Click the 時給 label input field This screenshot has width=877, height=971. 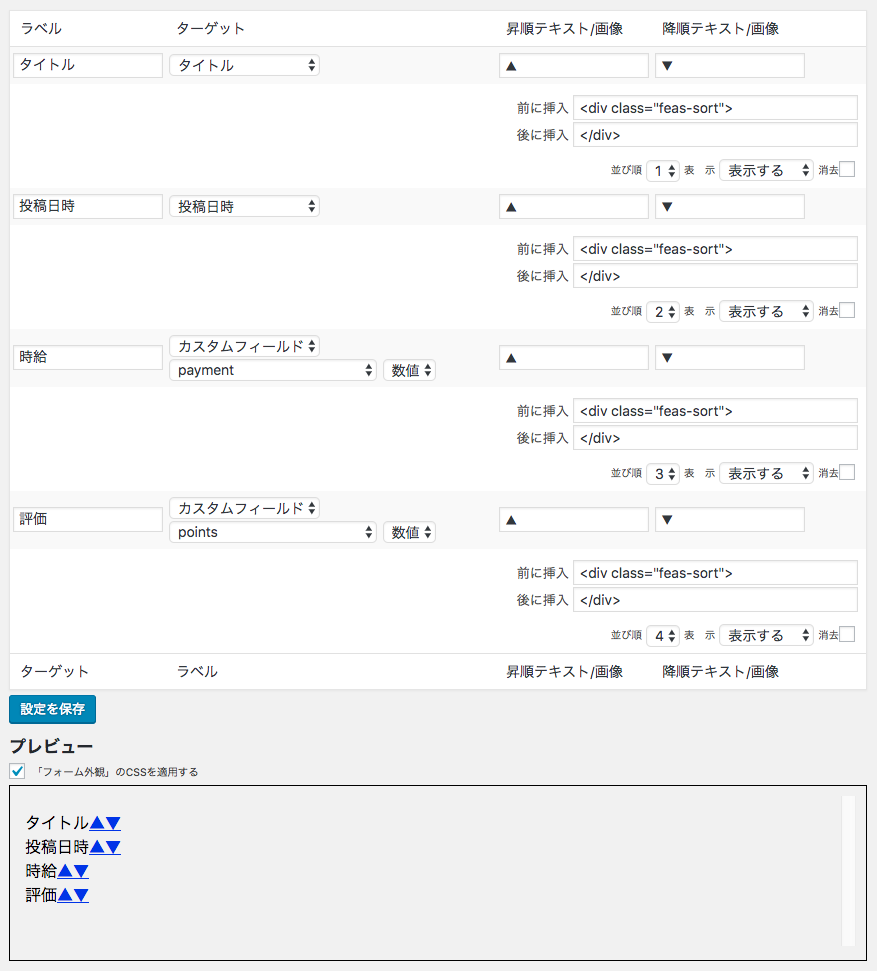tap(88, 357)
